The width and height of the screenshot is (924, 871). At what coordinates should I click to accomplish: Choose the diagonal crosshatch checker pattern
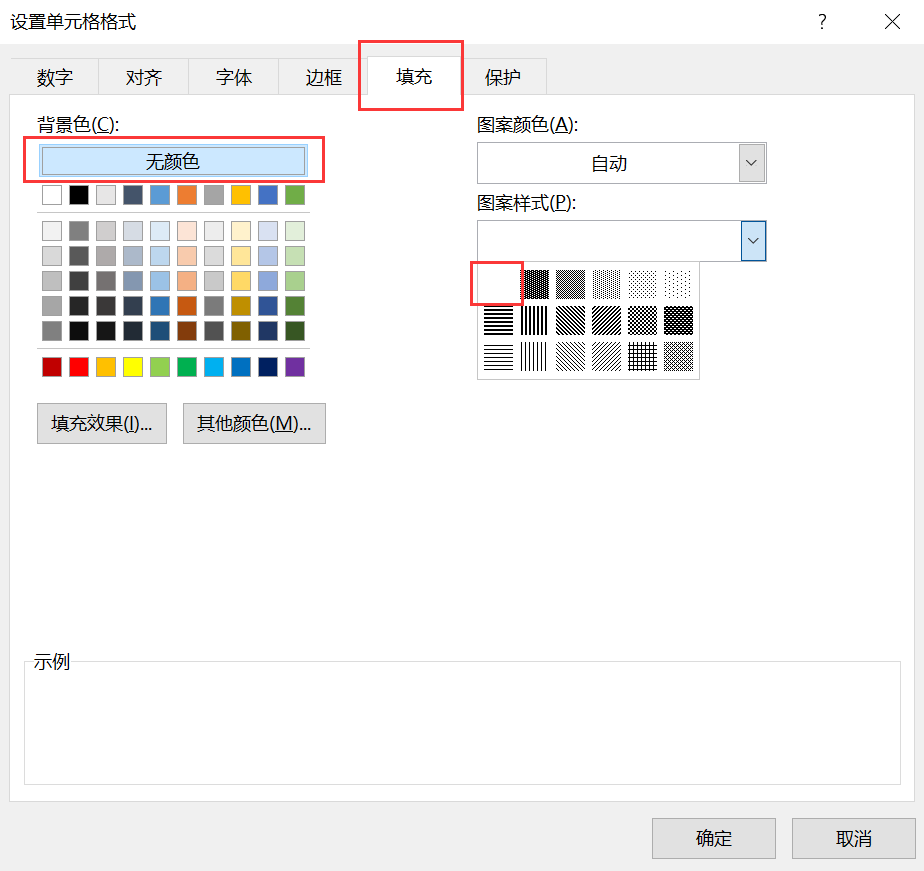[642, 321]
